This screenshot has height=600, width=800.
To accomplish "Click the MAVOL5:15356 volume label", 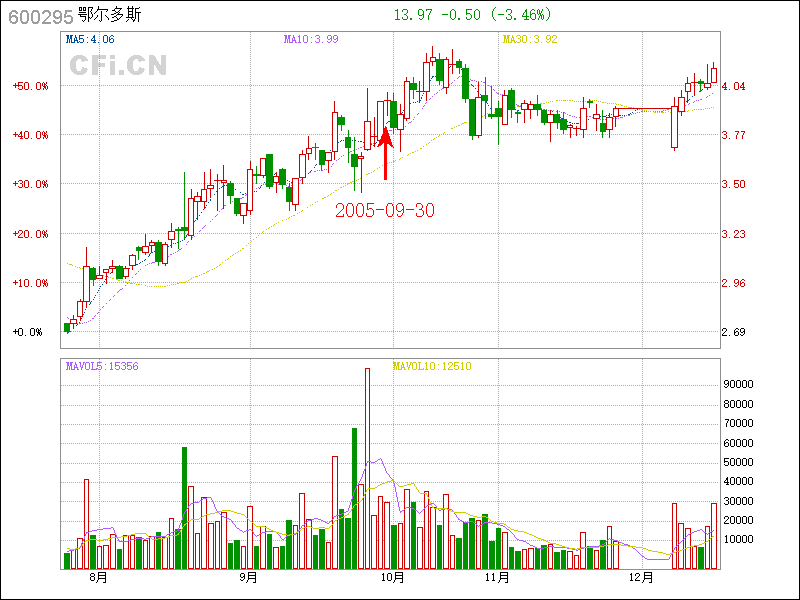I will tap(102, 366).
